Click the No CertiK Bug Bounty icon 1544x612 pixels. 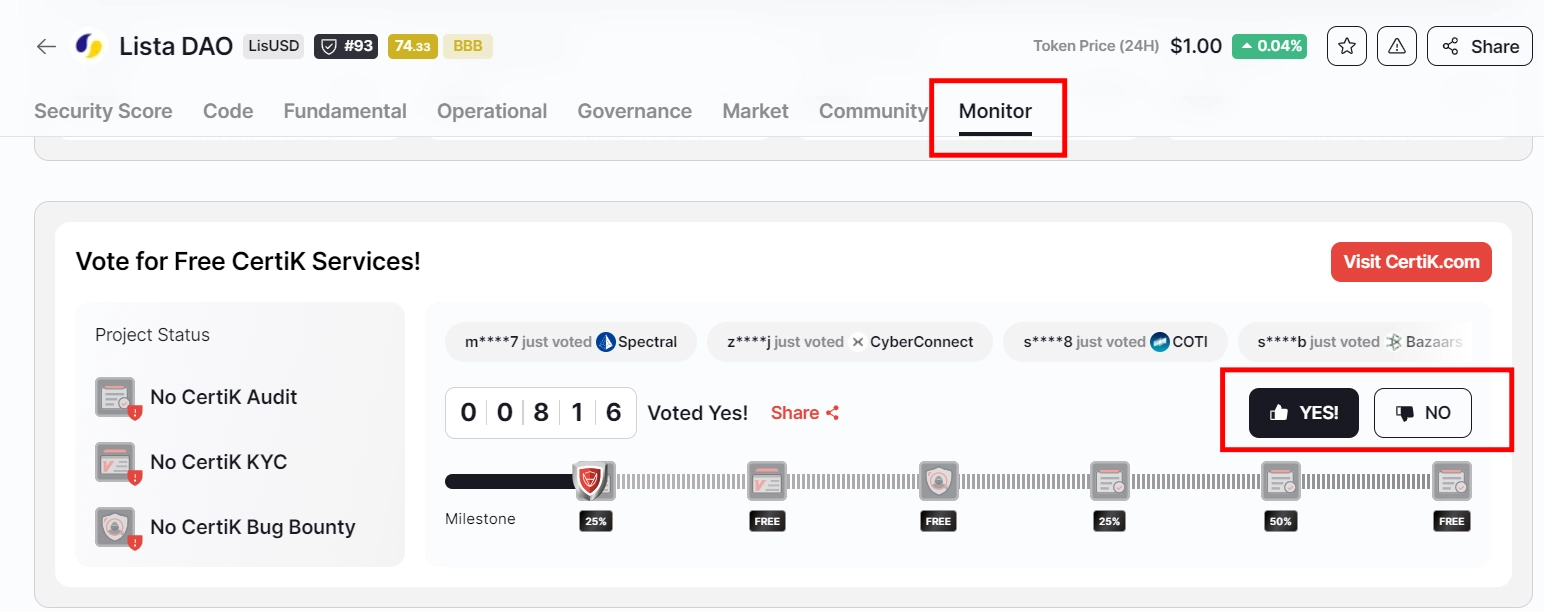(x=116, y=527)
